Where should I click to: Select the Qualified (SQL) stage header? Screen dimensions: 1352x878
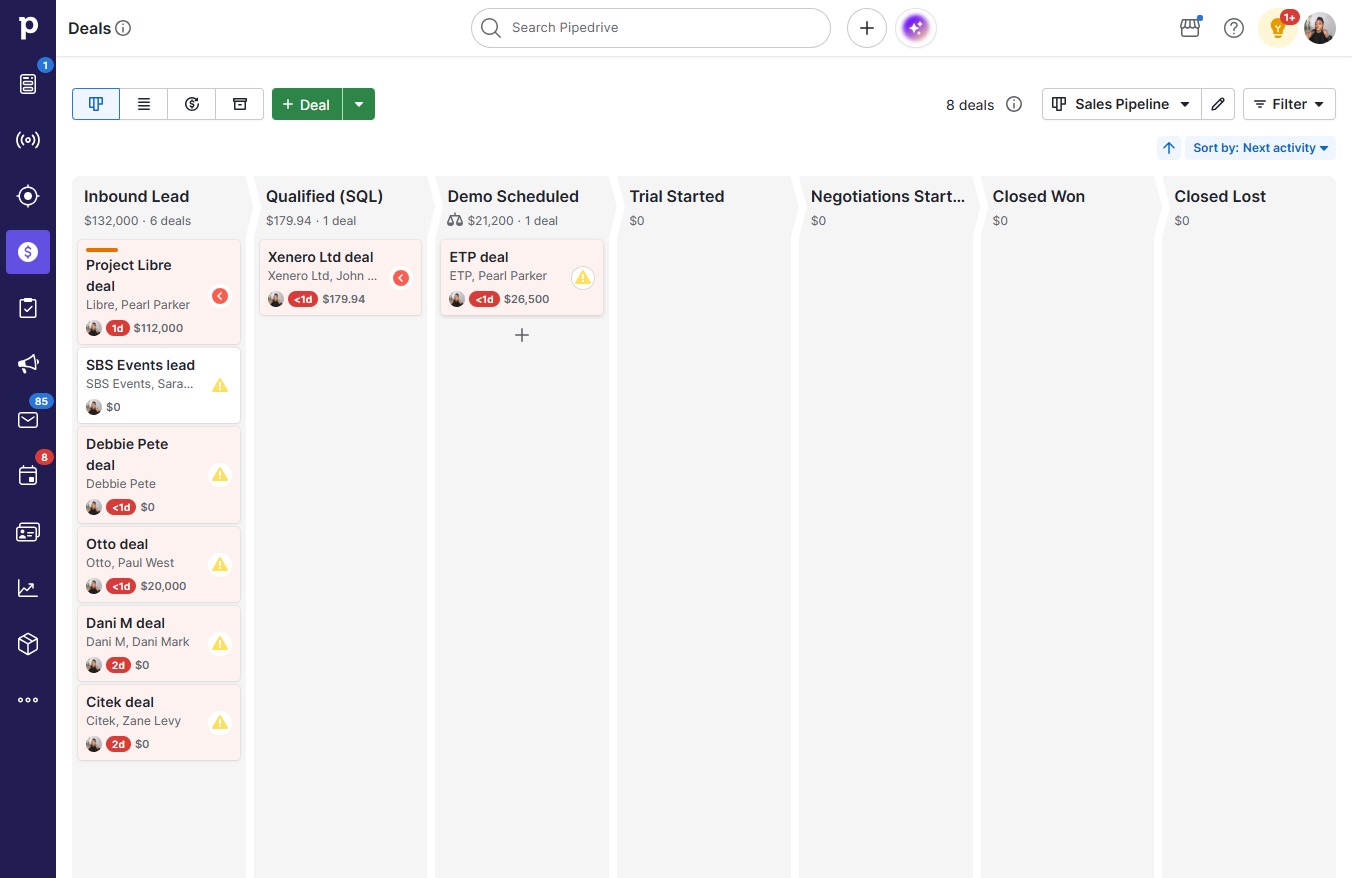pos(325,196)
